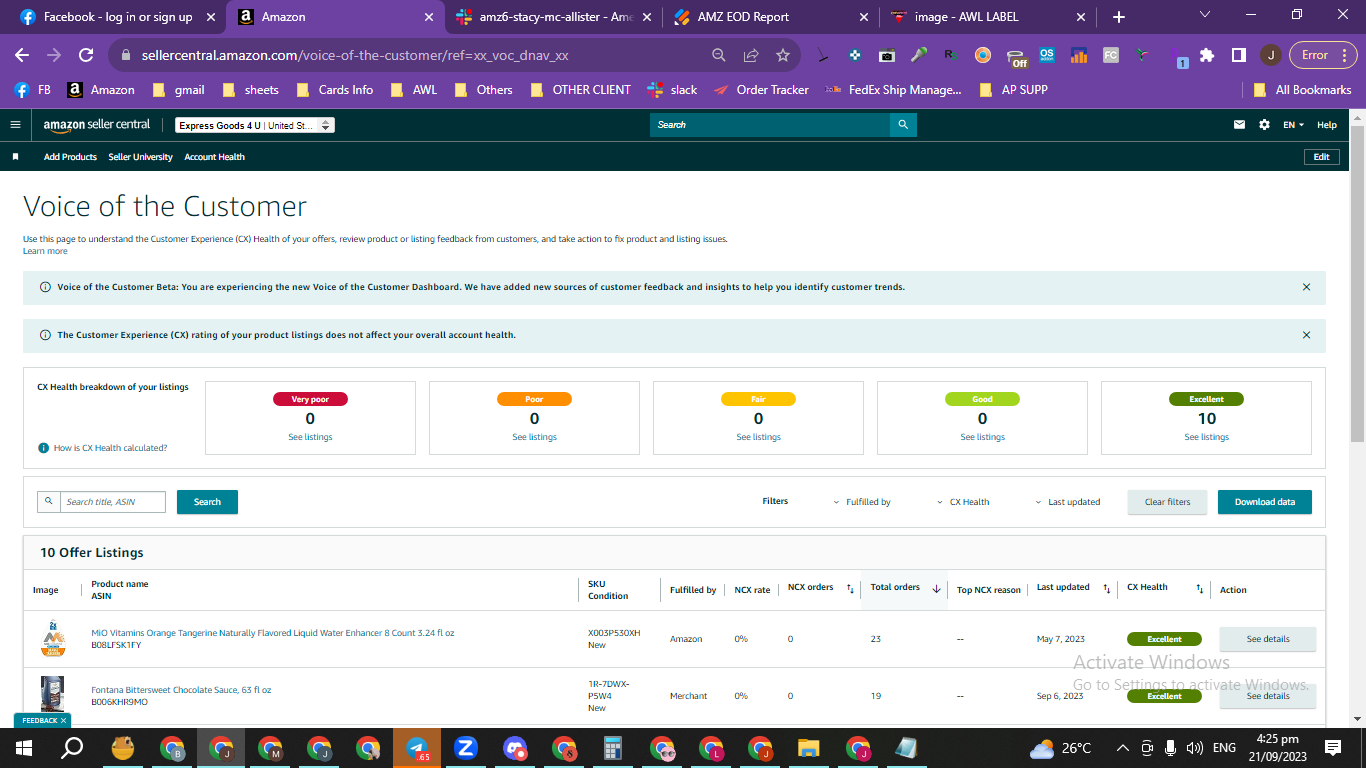The width and height of the screenshot is (1366, 768).
Task: Expand the CX Health filter dropdown
Action: coord(963,502)
